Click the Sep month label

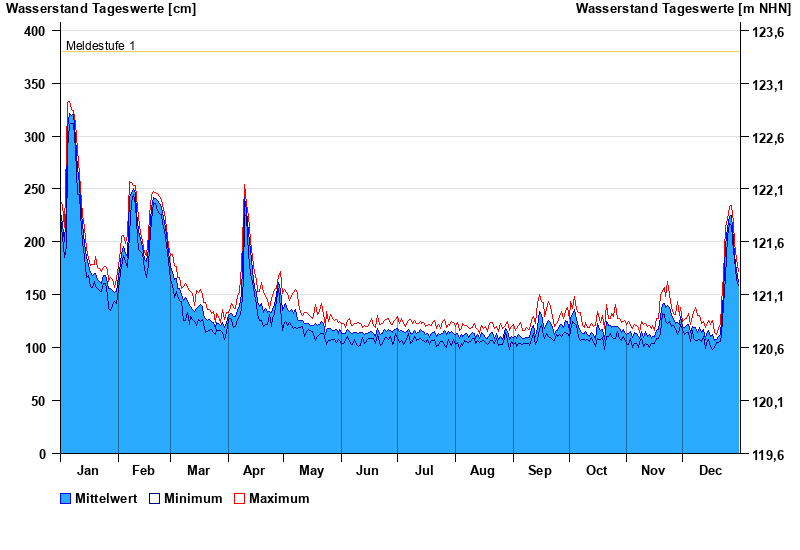point(540,471)
